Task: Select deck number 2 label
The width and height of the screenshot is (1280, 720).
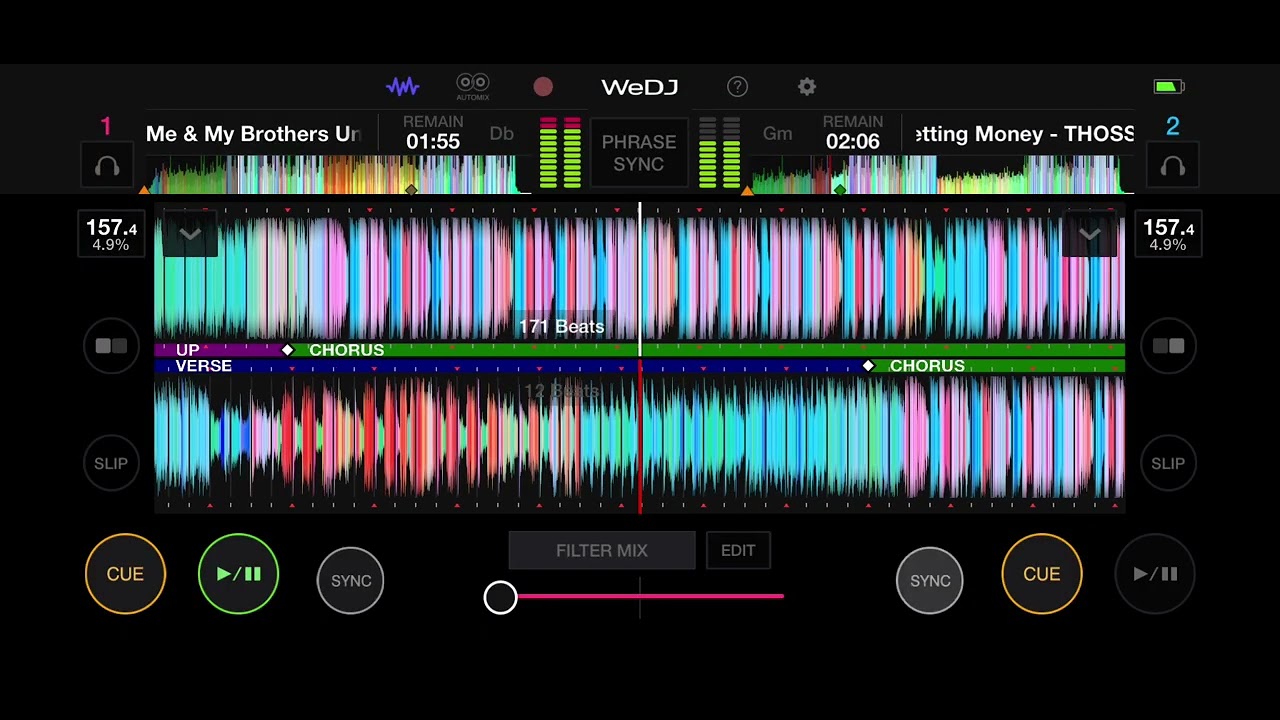Action: click(1173, 126)
